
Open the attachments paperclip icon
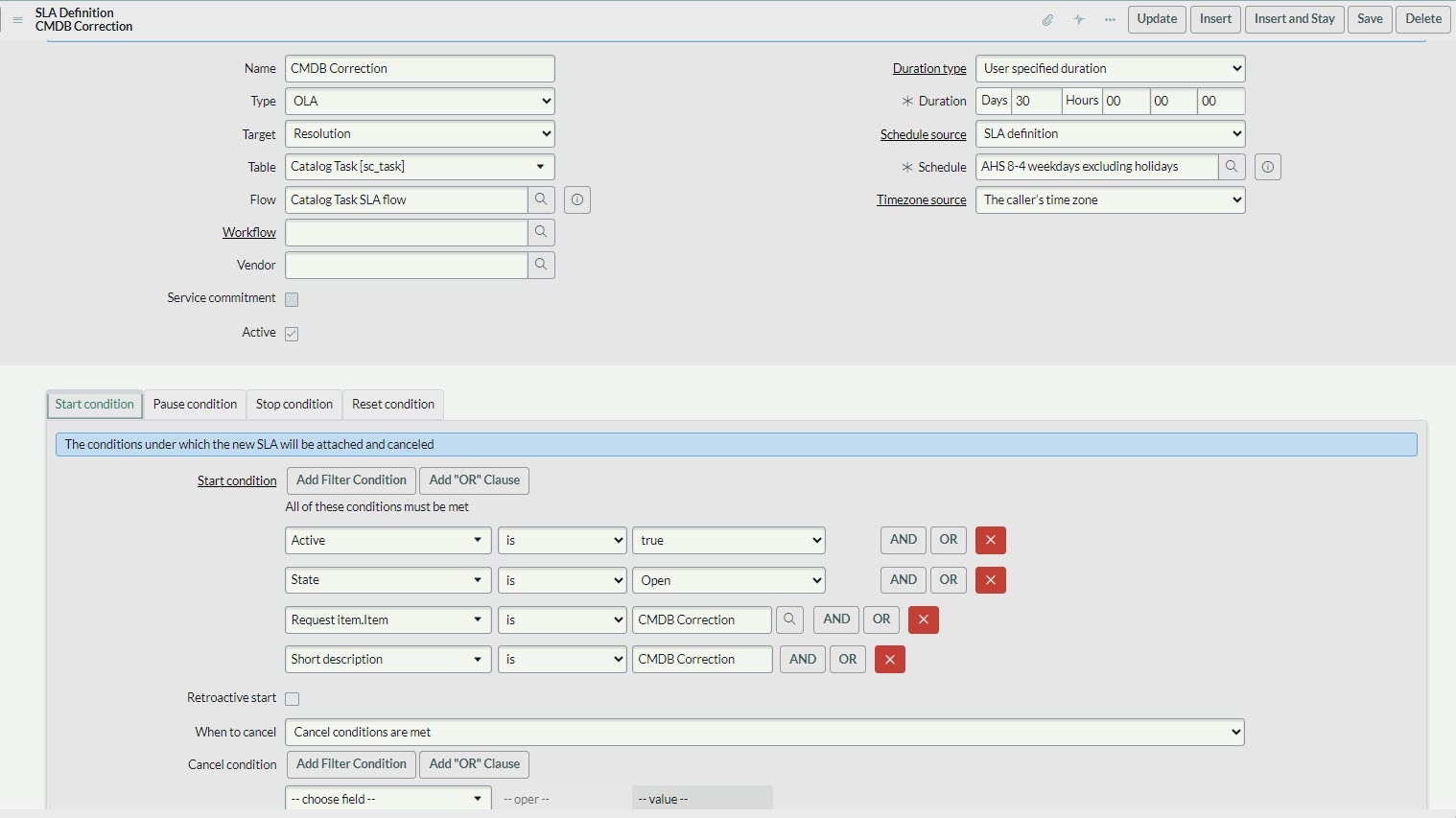(x=1047, y=19)
